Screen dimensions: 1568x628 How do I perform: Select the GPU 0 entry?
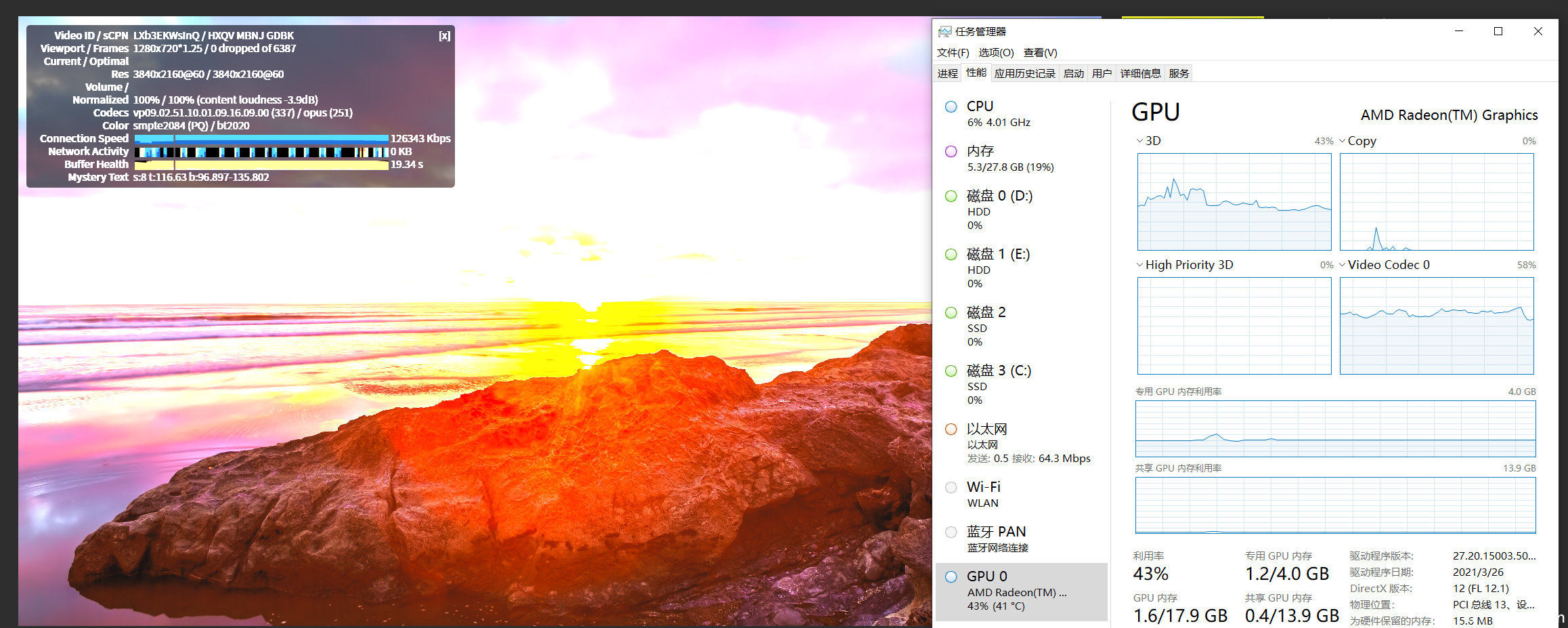click(x=1021, y=591)
